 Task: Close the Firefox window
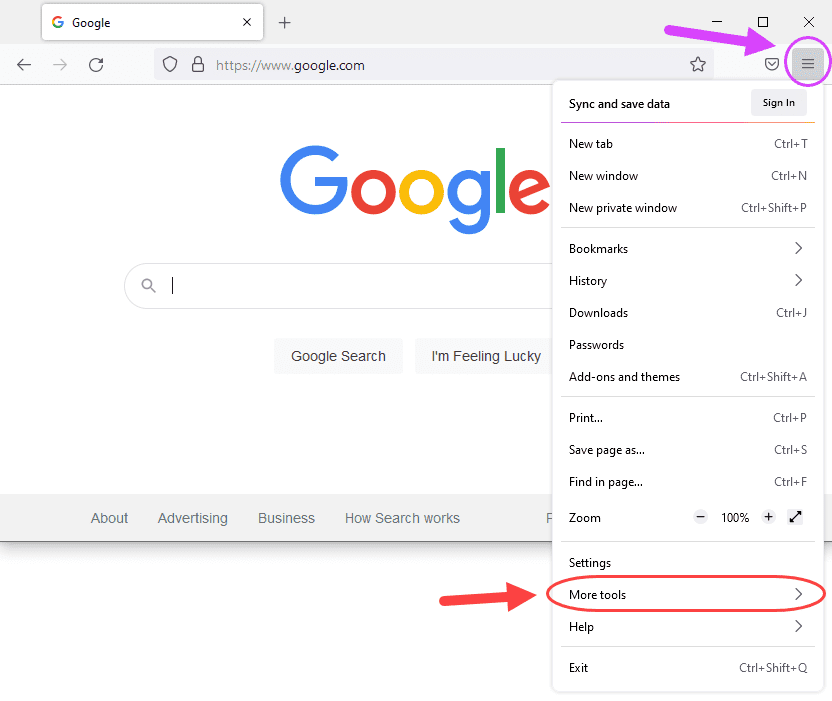(808, 22)
